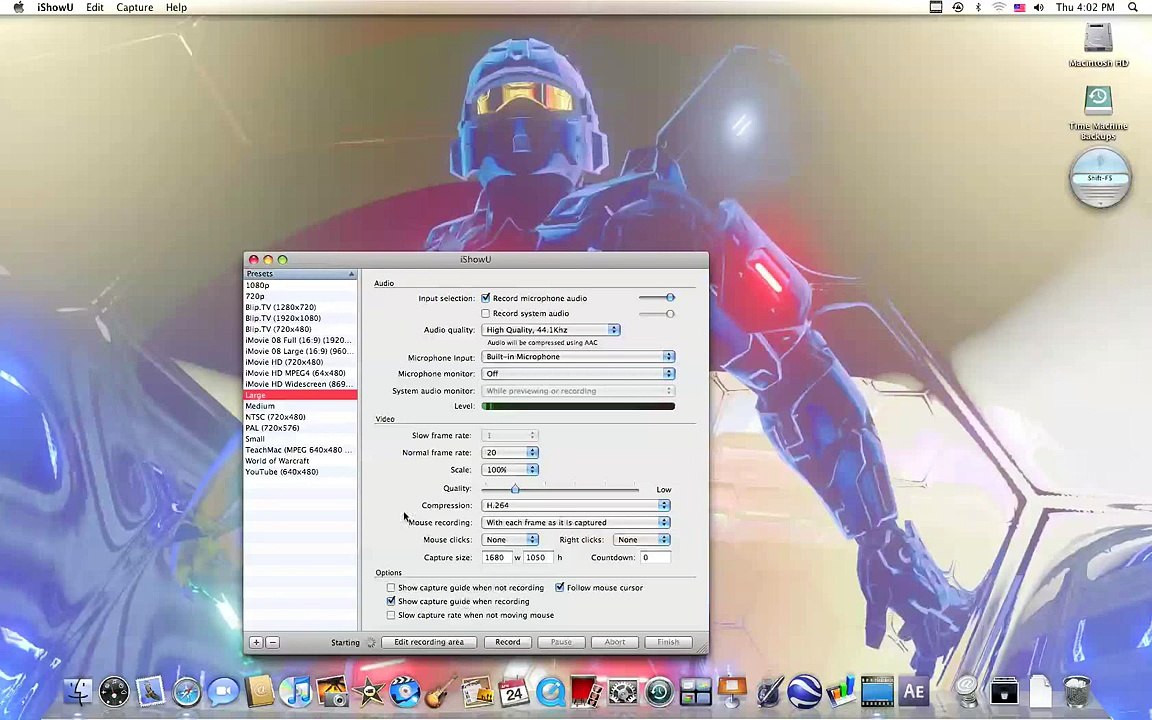Open the Mouse recording dropdown
Viewport: 1152px width, 720px height.
[x=576, y=522]
